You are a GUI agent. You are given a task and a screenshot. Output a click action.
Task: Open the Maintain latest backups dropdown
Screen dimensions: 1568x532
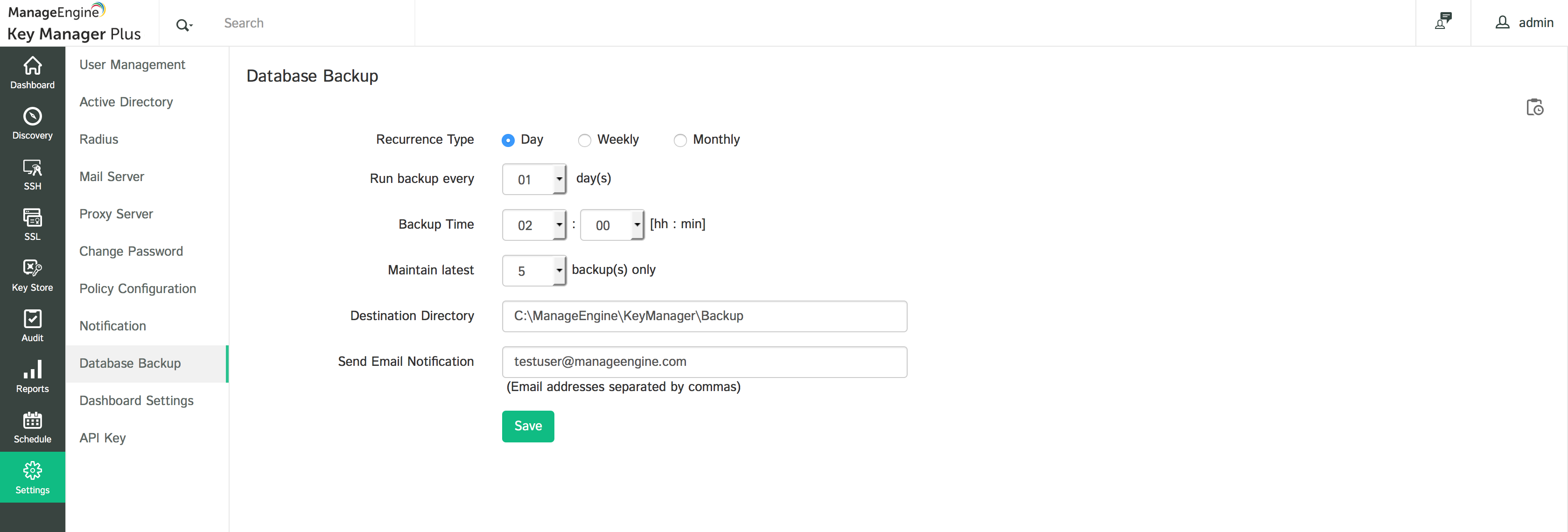pyautogui.click(x=534, y=270)
